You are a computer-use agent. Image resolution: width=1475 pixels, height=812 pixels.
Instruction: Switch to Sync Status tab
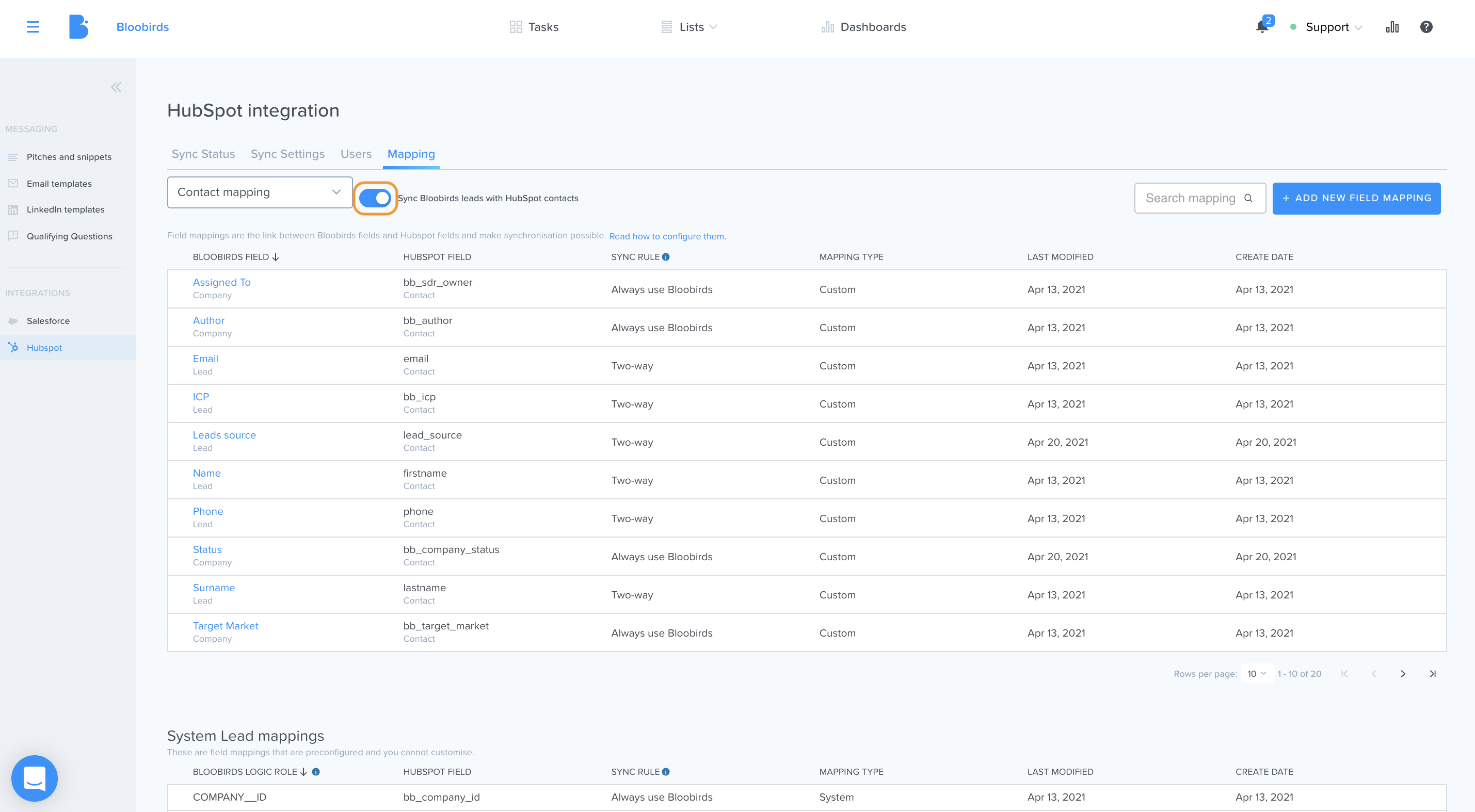203,154
